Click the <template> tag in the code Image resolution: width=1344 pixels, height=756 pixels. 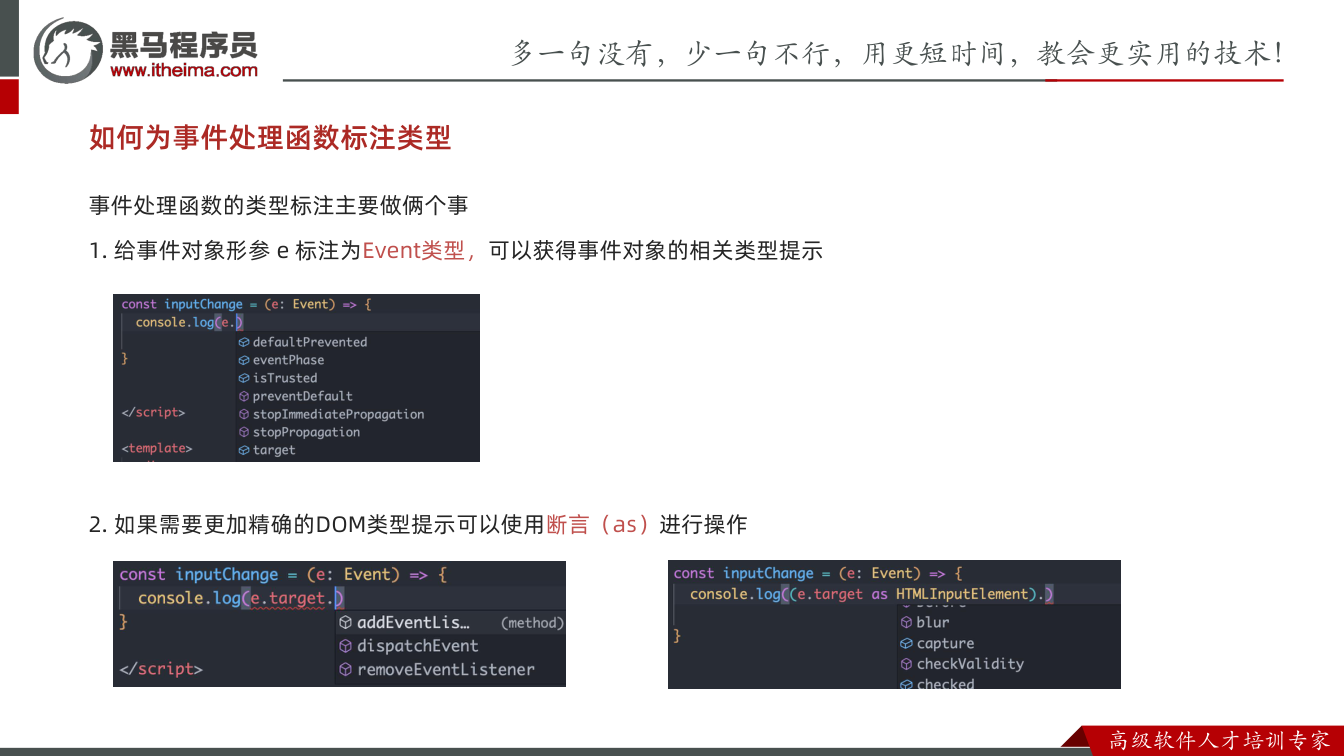157,448
